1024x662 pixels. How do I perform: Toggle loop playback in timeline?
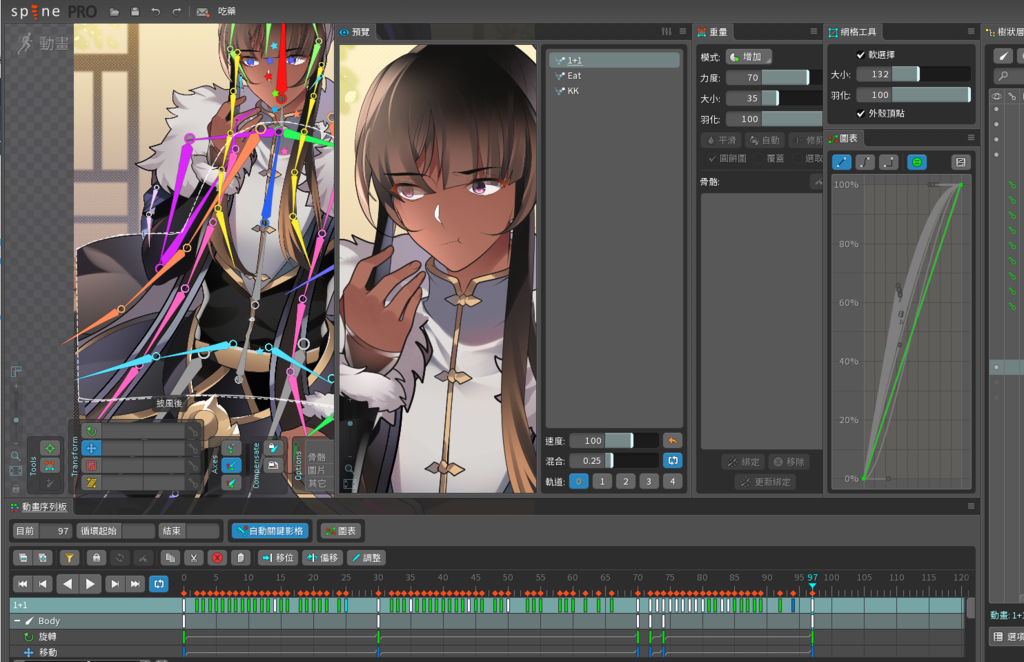(x=159, y=584)
